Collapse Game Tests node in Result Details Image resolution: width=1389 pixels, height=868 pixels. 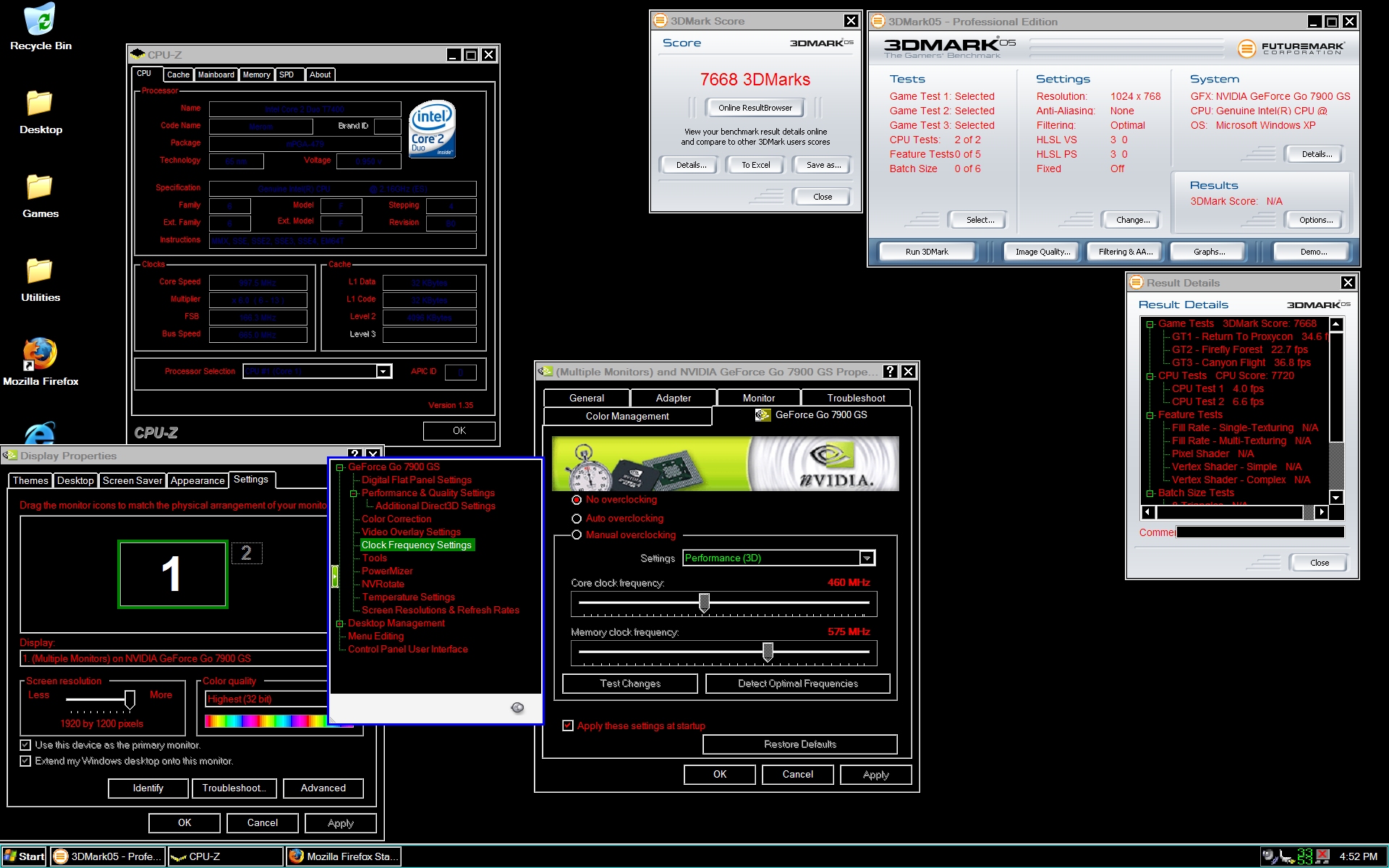pos(1150,324)
